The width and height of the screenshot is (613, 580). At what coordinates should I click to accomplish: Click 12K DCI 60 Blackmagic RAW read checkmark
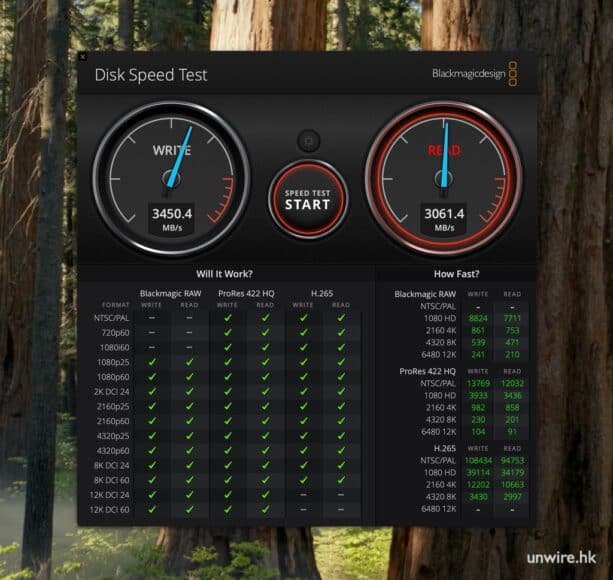(x=190, y=509)
